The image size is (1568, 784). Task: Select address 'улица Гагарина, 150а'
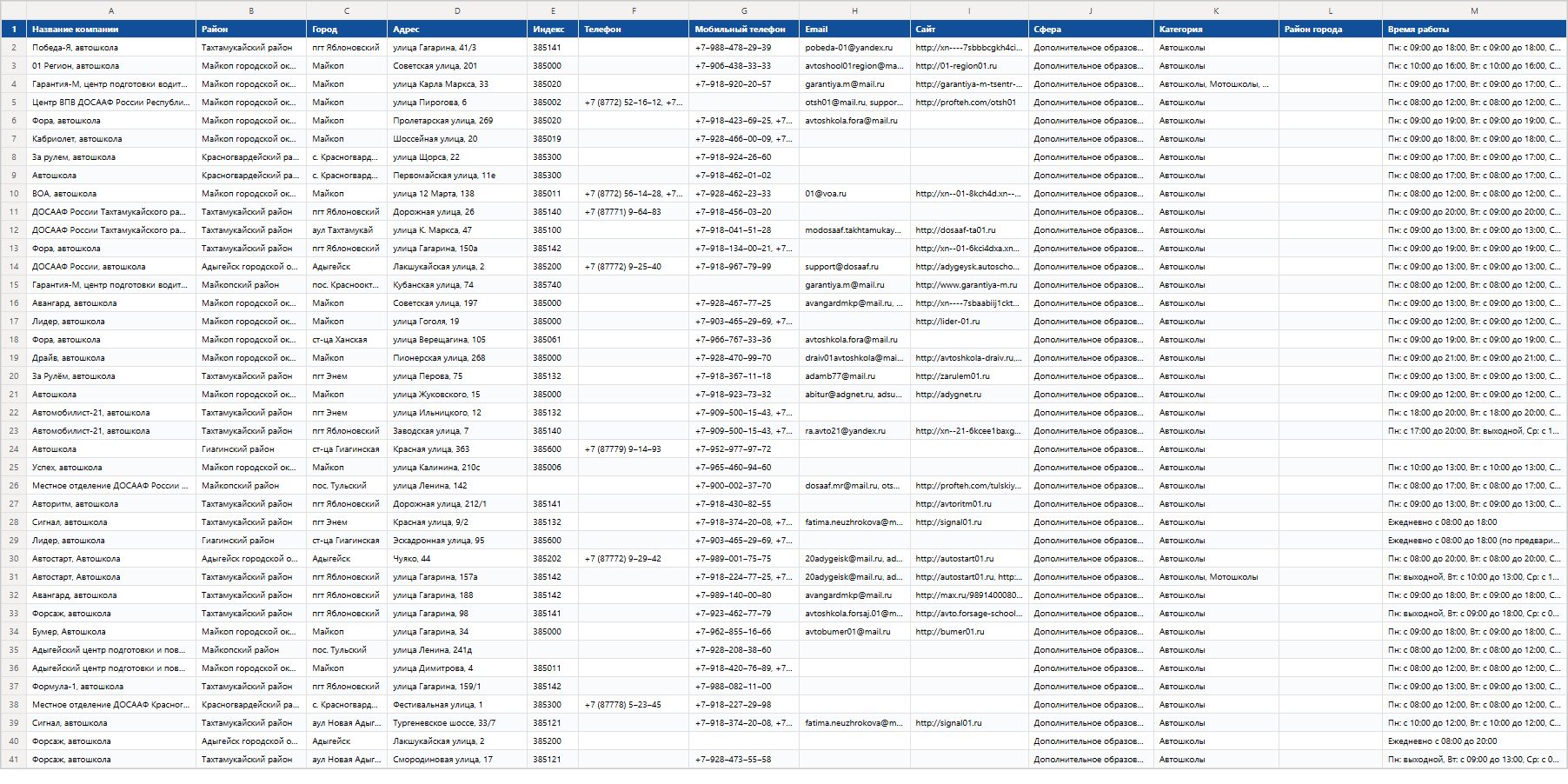[457, 248]
